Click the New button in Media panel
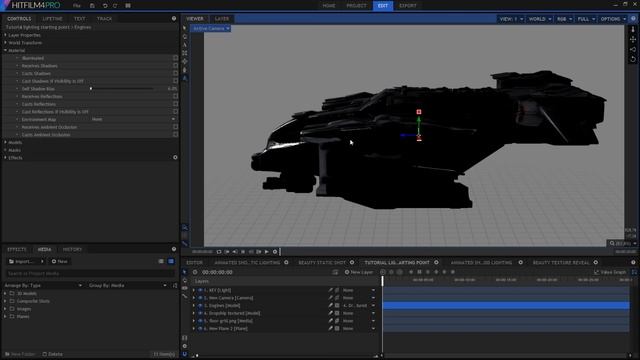Screen dimensions: 640x360 60,261
